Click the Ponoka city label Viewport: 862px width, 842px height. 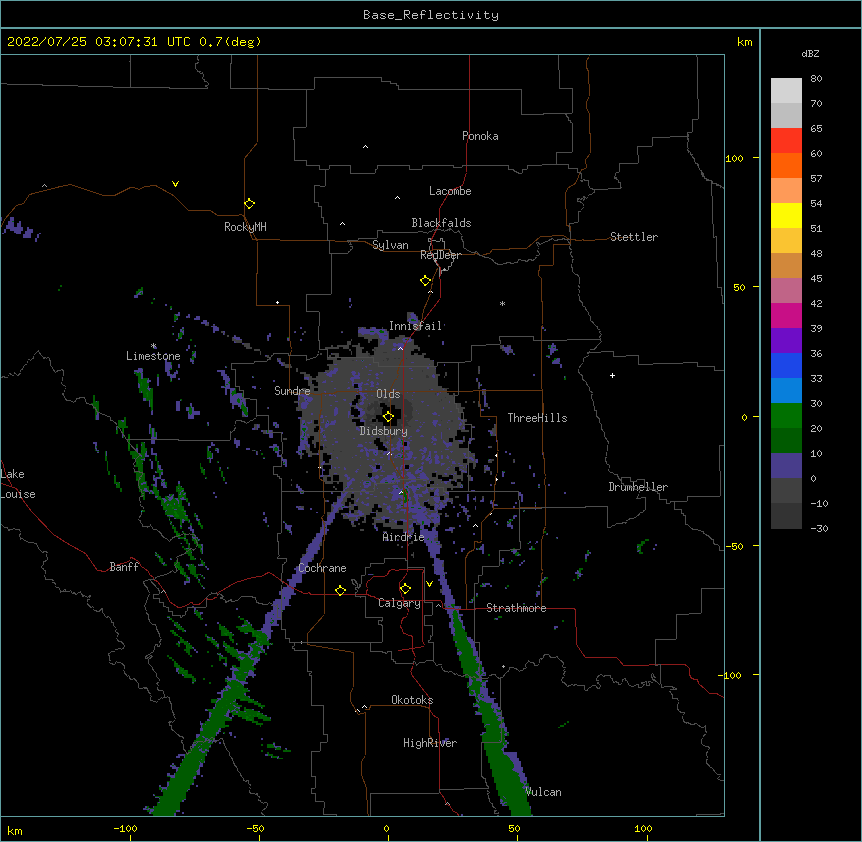480,136
